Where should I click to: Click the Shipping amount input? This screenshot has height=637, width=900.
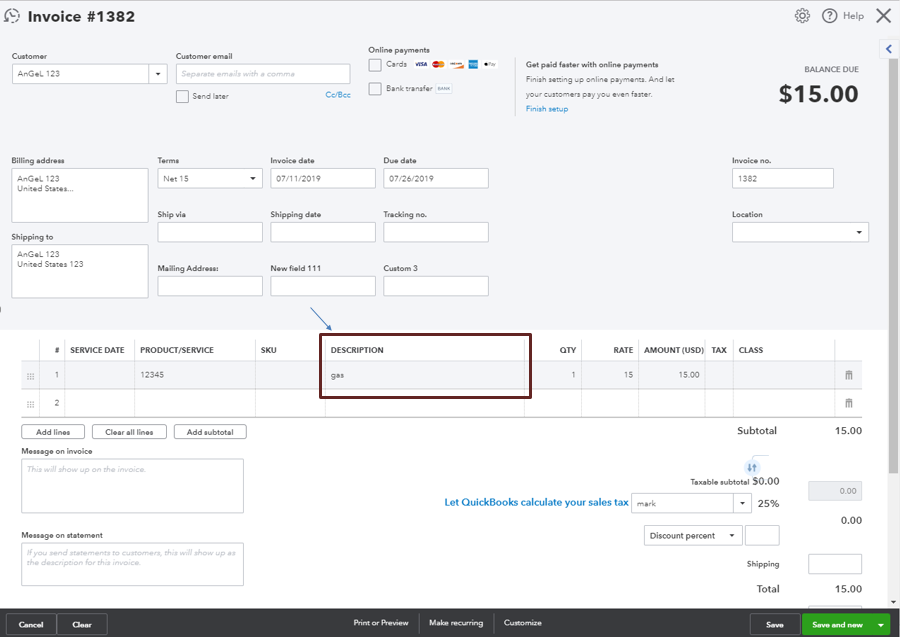(x=835, y=564)
